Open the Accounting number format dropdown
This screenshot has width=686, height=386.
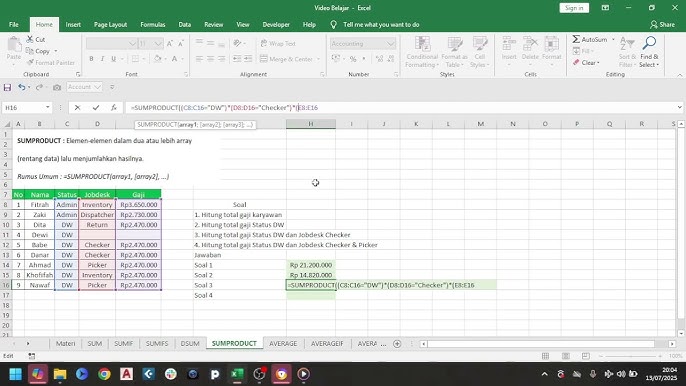pyautogui.click(x=390, y=44)
